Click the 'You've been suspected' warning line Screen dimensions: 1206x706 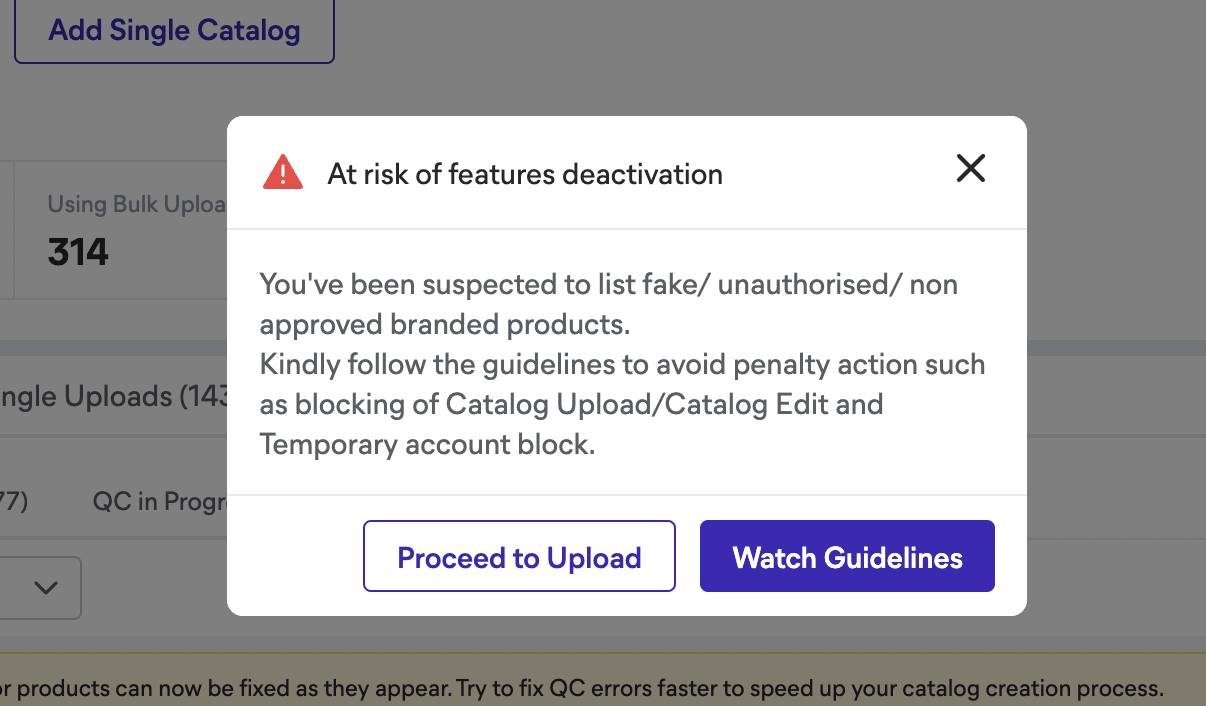point(608,284)
